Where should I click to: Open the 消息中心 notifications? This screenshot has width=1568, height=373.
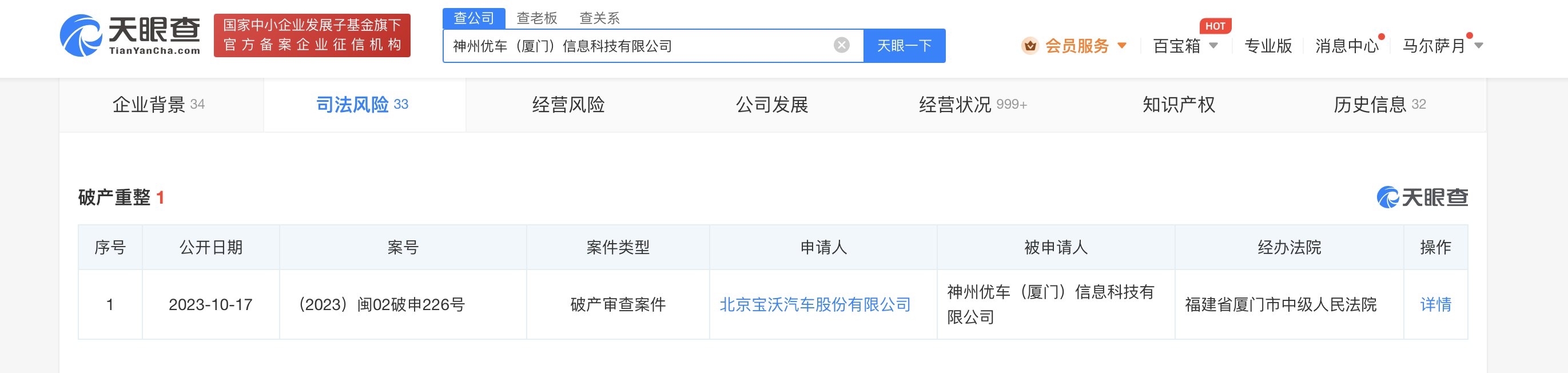click(x=1346, y=46)
